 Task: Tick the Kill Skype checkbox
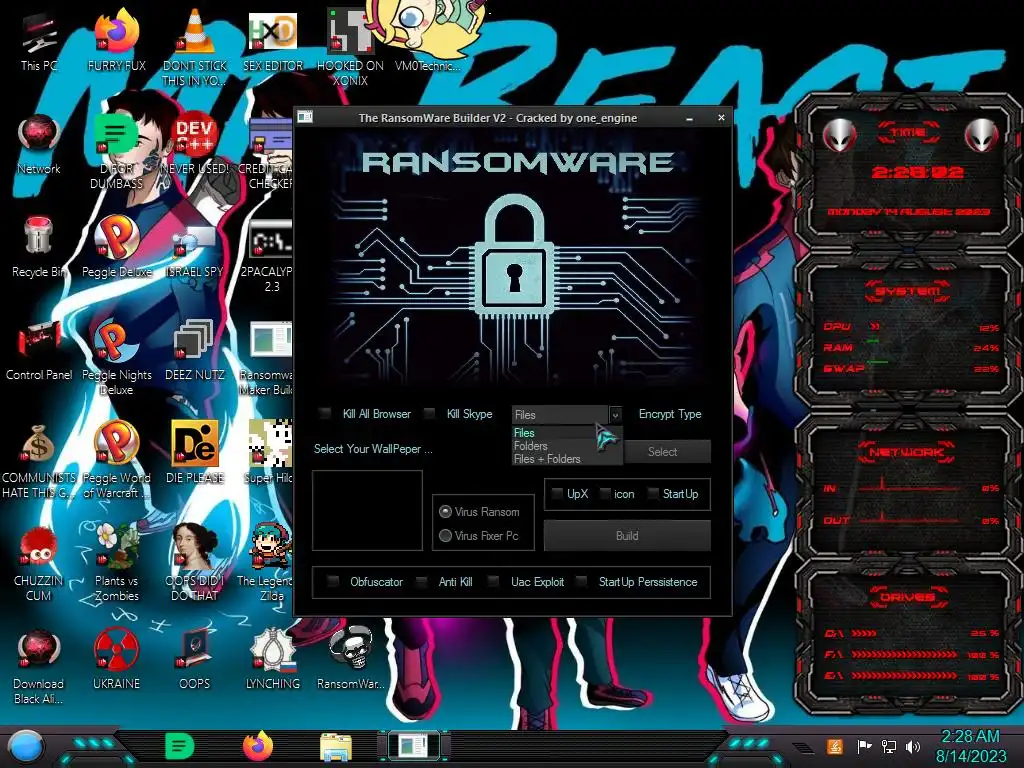[x=429, y=413]
